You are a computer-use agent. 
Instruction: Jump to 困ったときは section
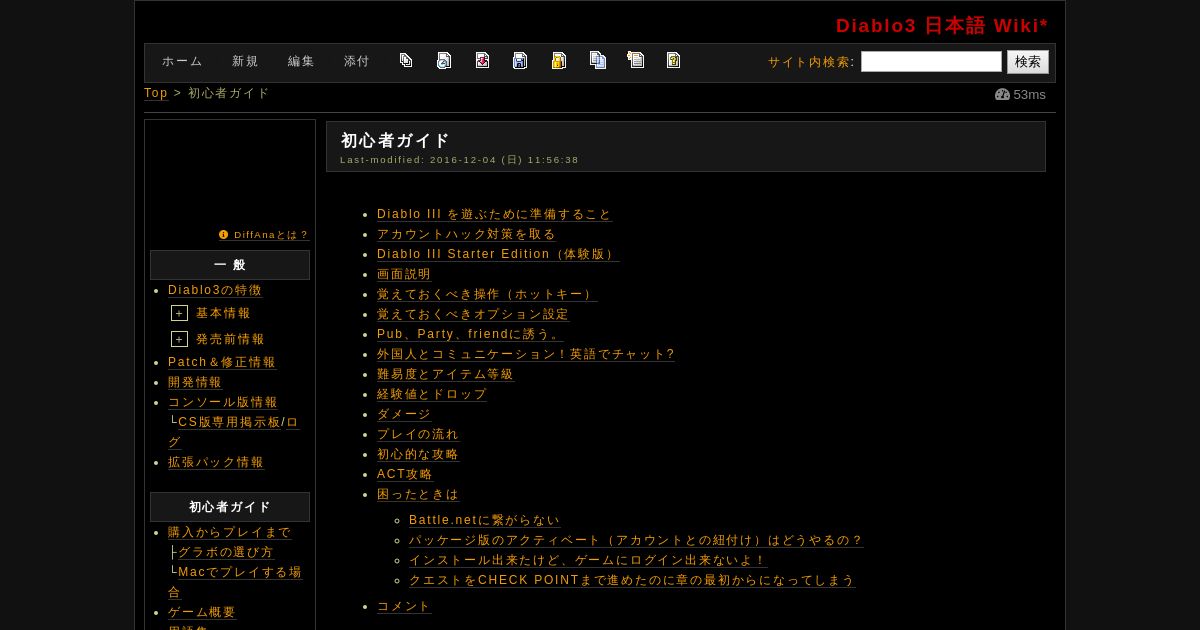click(x=418, y=494)
